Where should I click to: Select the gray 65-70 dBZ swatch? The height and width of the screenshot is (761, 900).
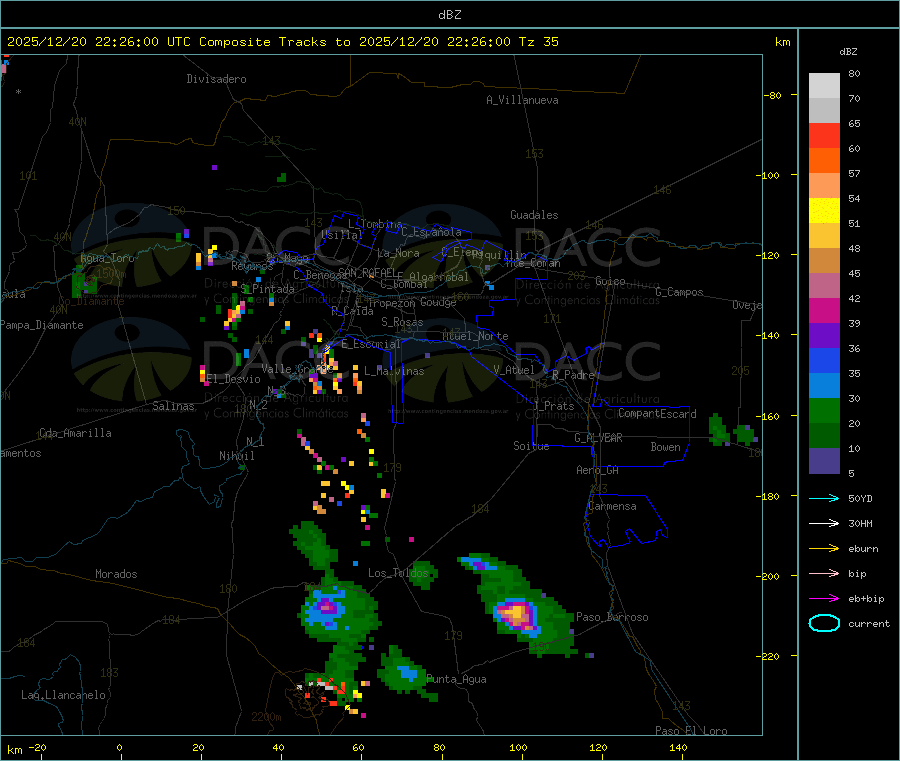click(x=824, y=111)
